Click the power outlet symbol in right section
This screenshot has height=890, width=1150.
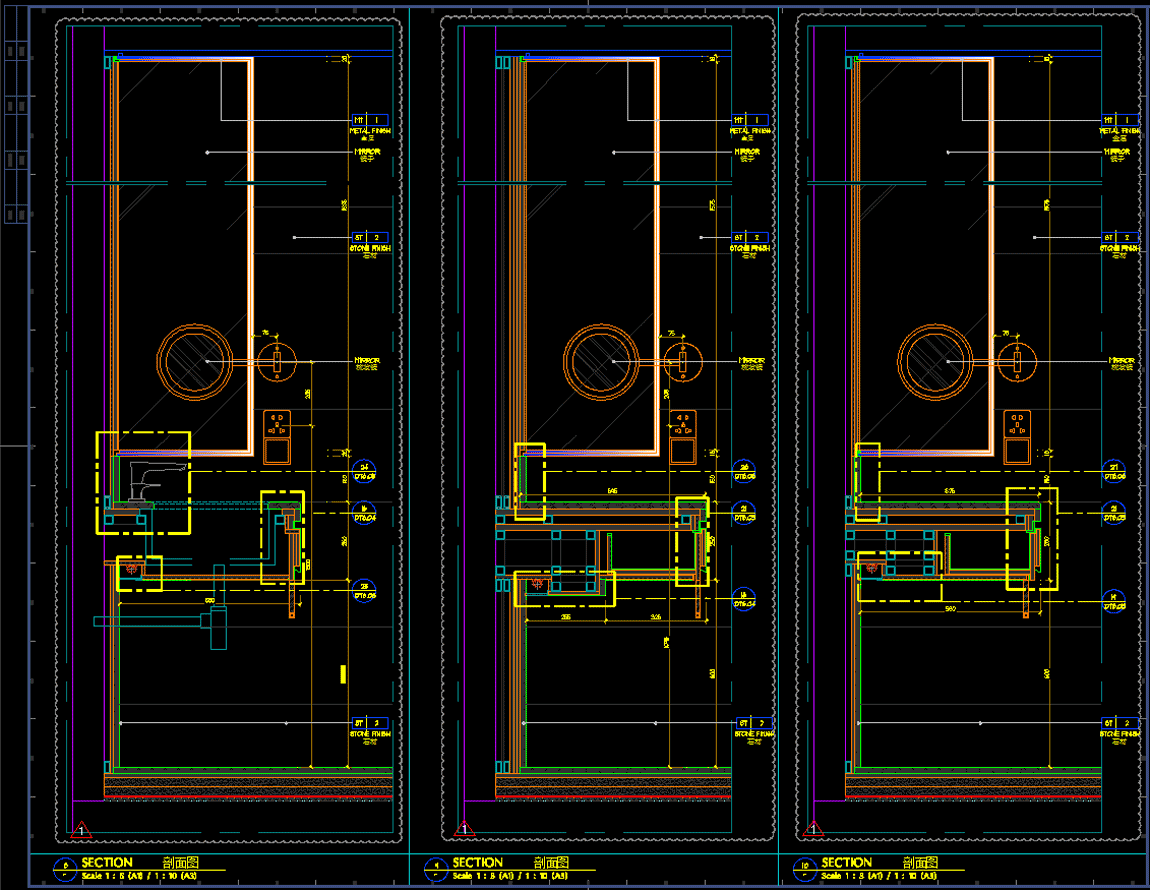coord(1017,438)
